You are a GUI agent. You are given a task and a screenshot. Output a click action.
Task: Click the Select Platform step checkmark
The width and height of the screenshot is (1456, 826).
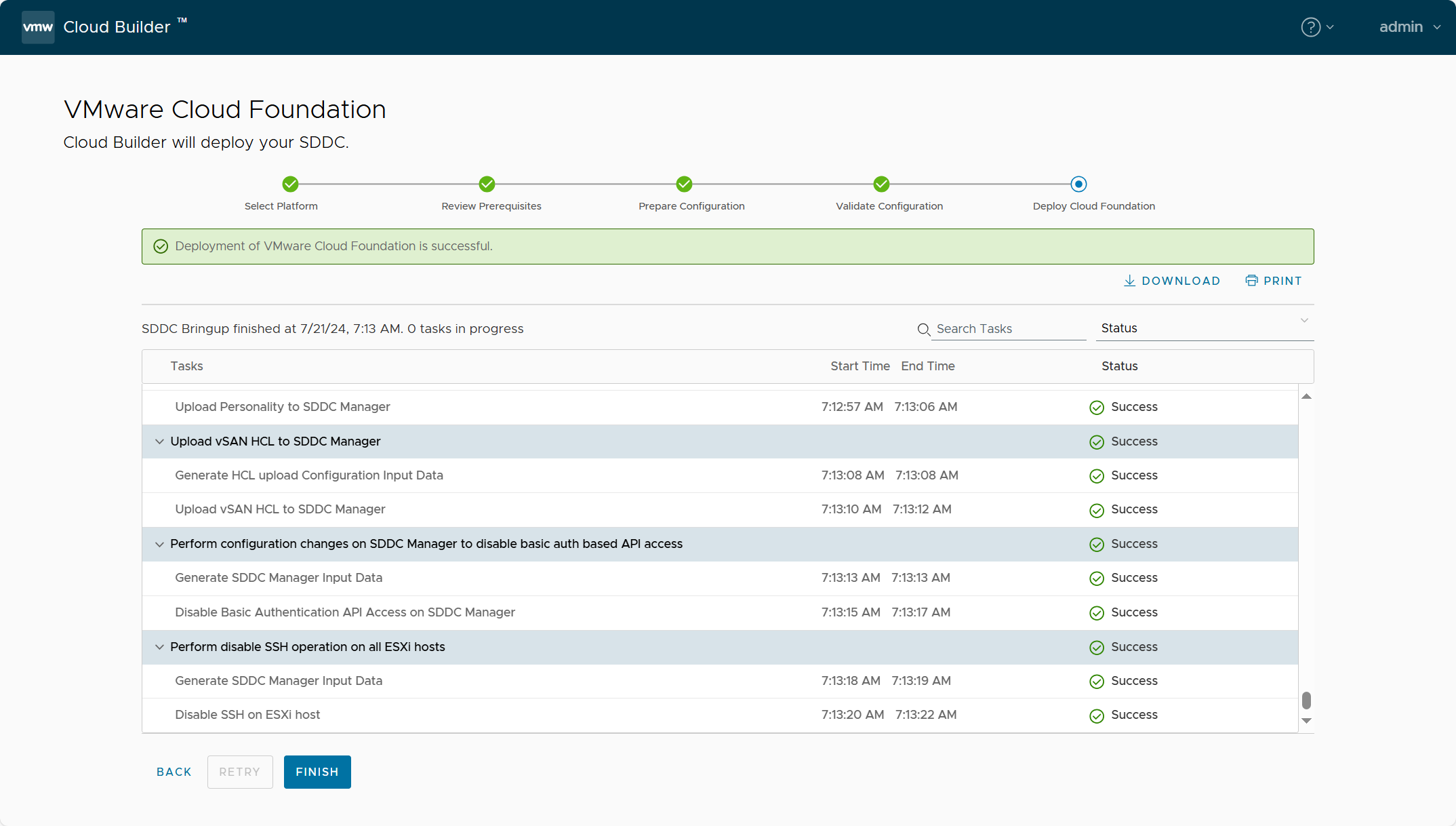290,184
